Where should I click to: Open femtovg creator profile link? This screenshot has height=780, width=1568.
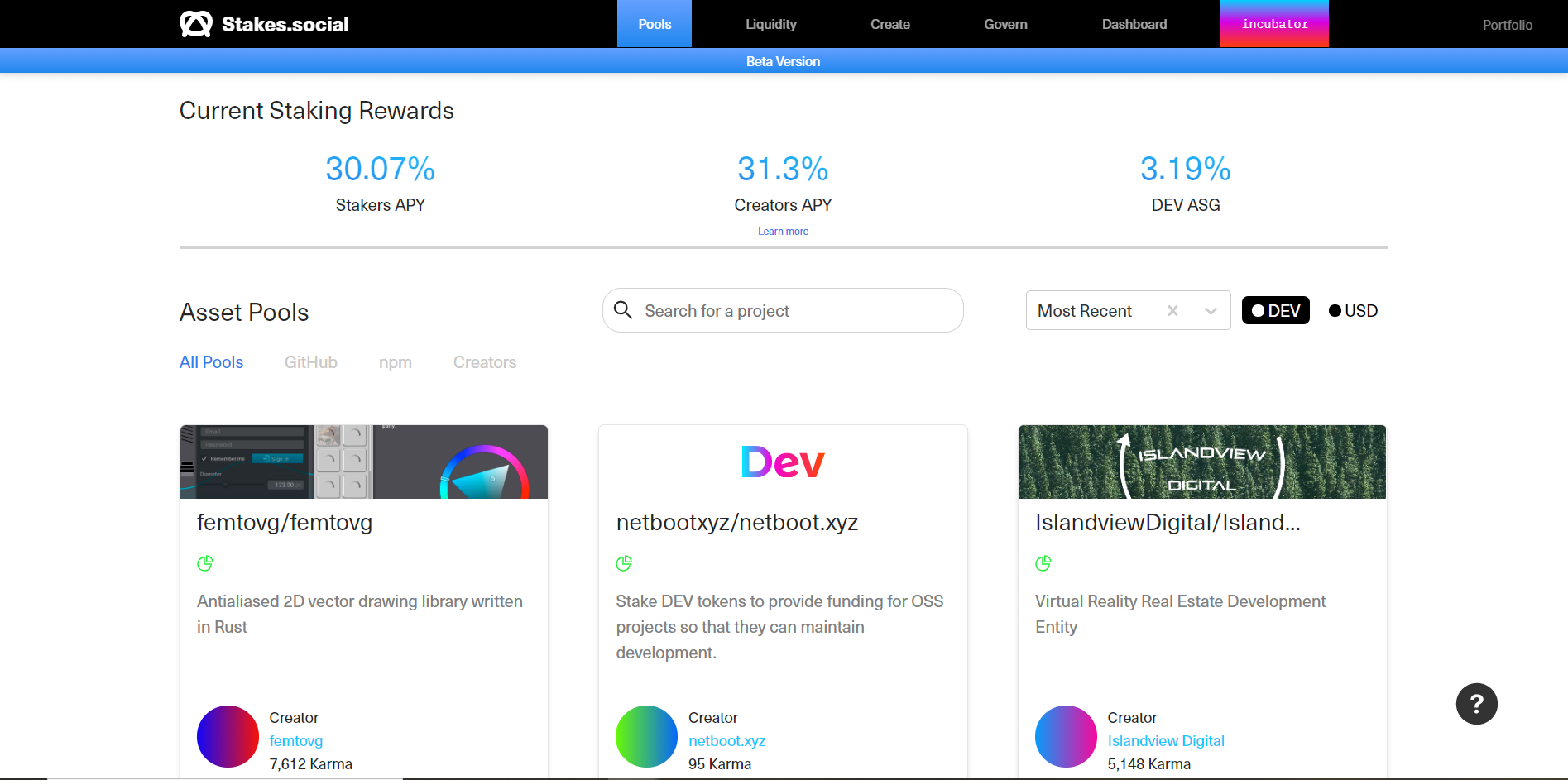click(295, 741)
